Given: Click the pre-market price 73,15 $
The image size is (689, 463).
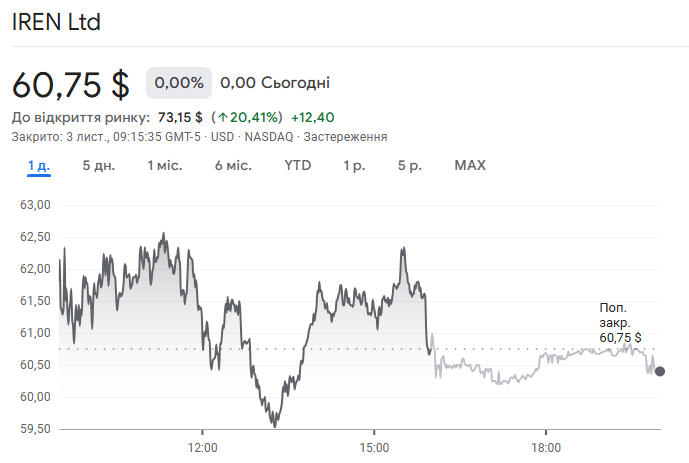Looking at the screenshot, I should [180, 117].
